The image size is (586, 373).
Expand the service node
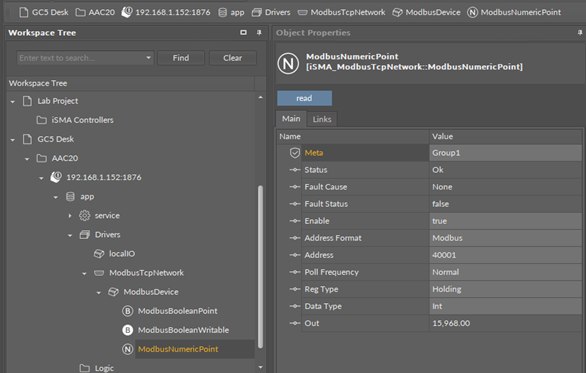coord(70,216)
